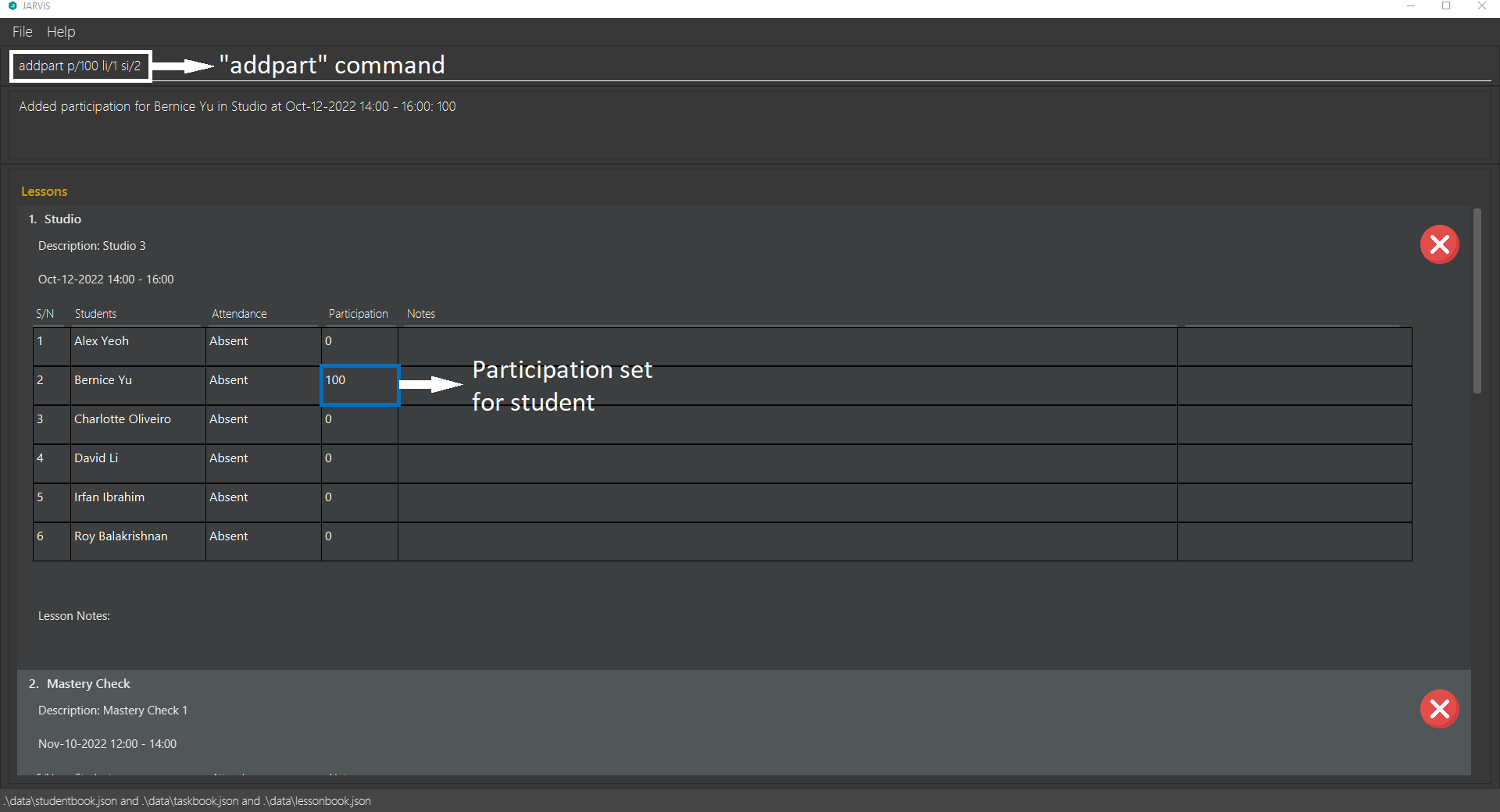Click the JARVIS app icon in title bar
The image size is (1500, 812).
tap(12, 5)
